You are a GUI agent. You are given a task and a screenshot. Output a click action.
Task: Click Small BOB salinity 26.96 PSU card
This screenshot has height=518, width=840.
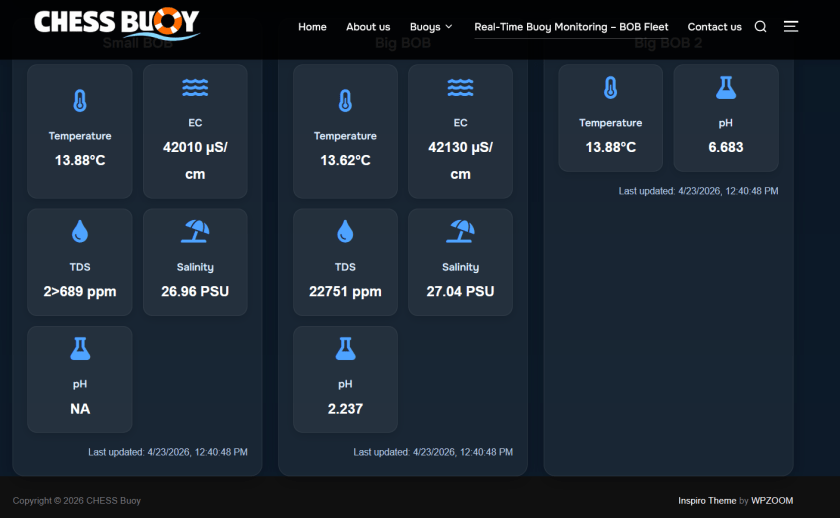click(195, 262)
